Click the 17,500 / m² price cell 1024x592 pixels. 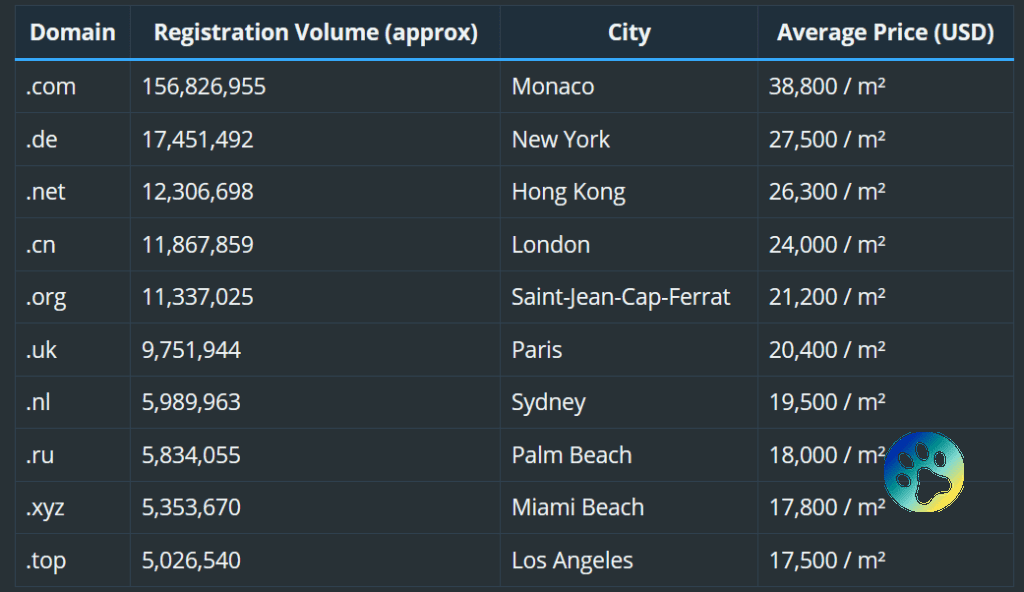[827, 561]
